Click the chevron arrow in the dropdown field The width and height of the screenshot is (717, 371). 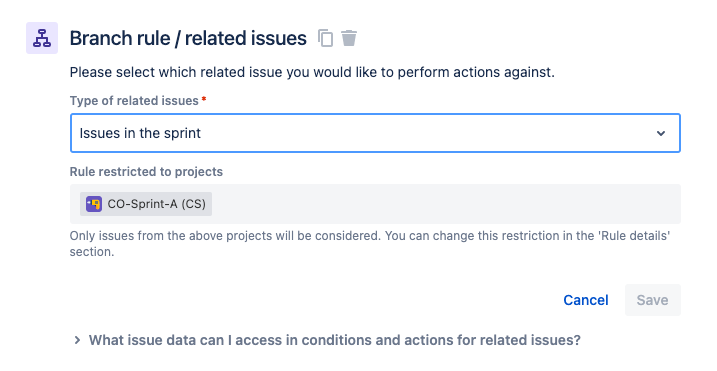(x=661, y=134)
